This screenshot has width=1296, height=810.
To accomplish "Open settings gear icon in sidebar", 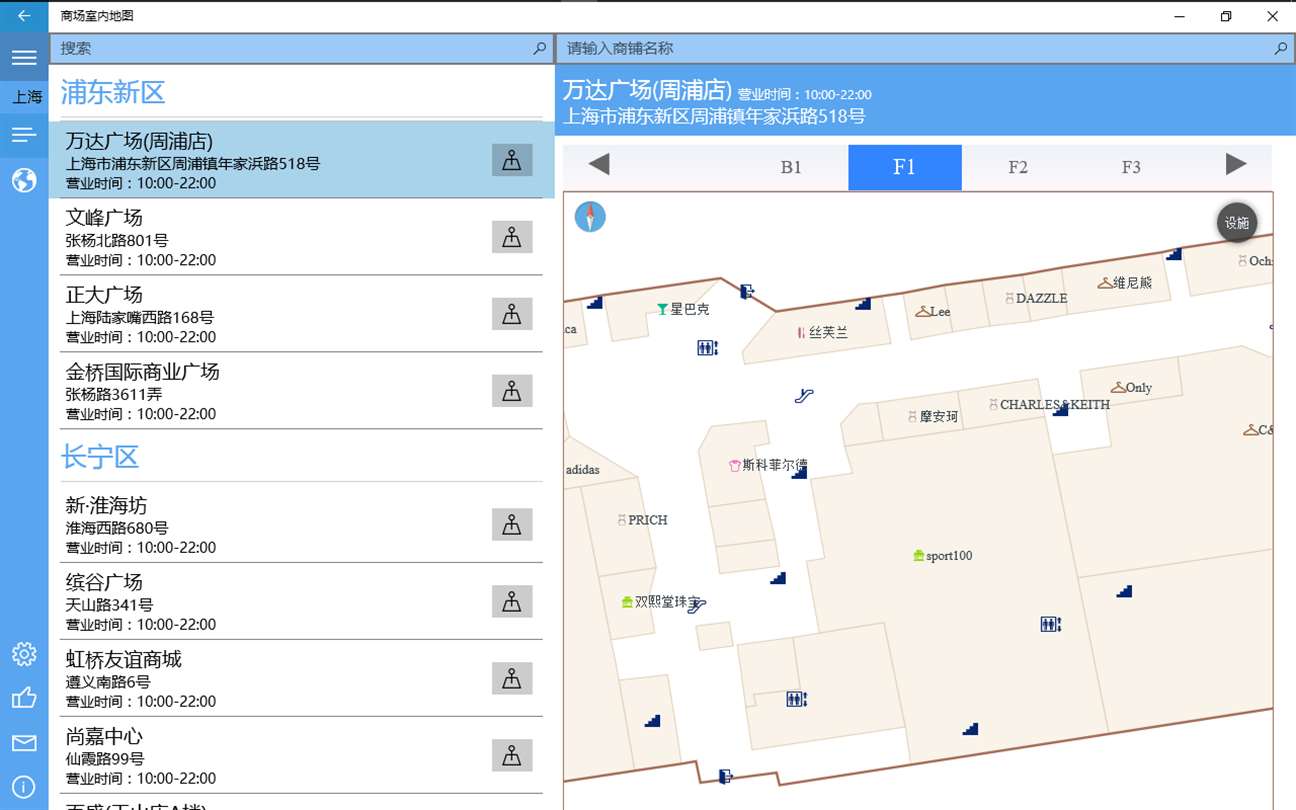I will 24,654.
